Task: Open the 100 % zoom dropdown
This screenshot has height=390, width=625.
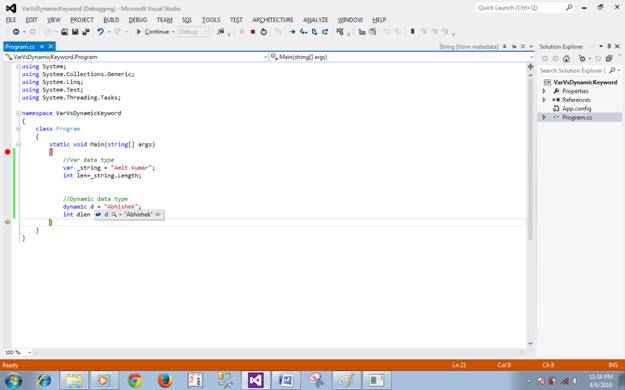Action: (x=29, y=353)
